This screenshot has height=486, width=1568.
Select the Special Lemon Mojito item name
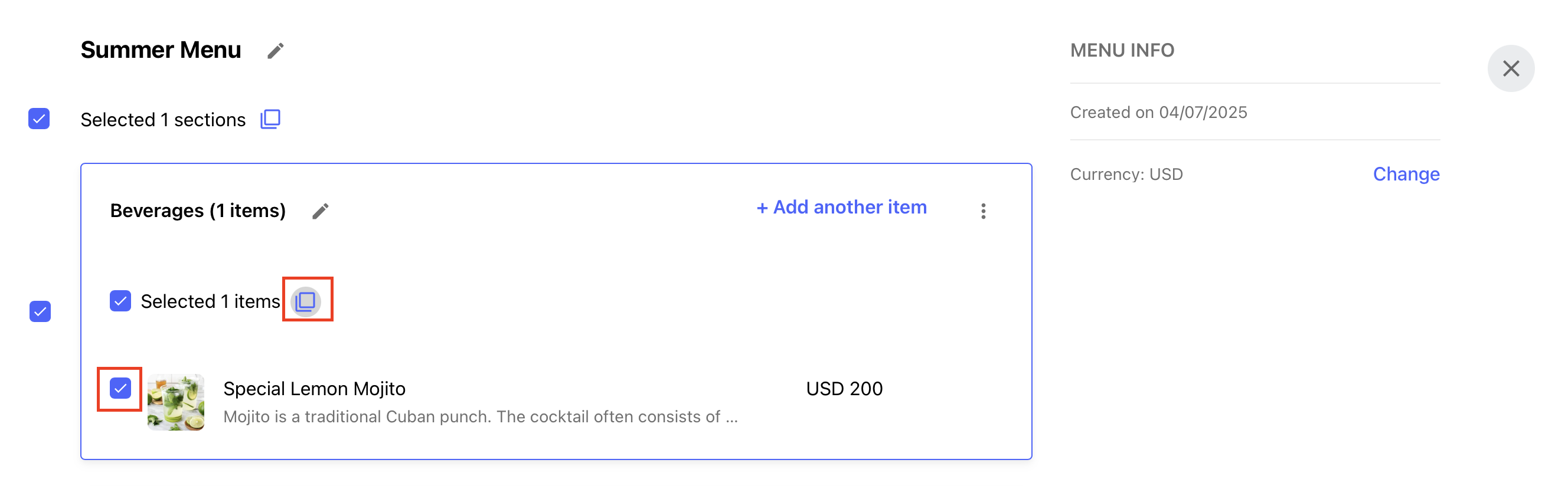[x=314, y=389]
